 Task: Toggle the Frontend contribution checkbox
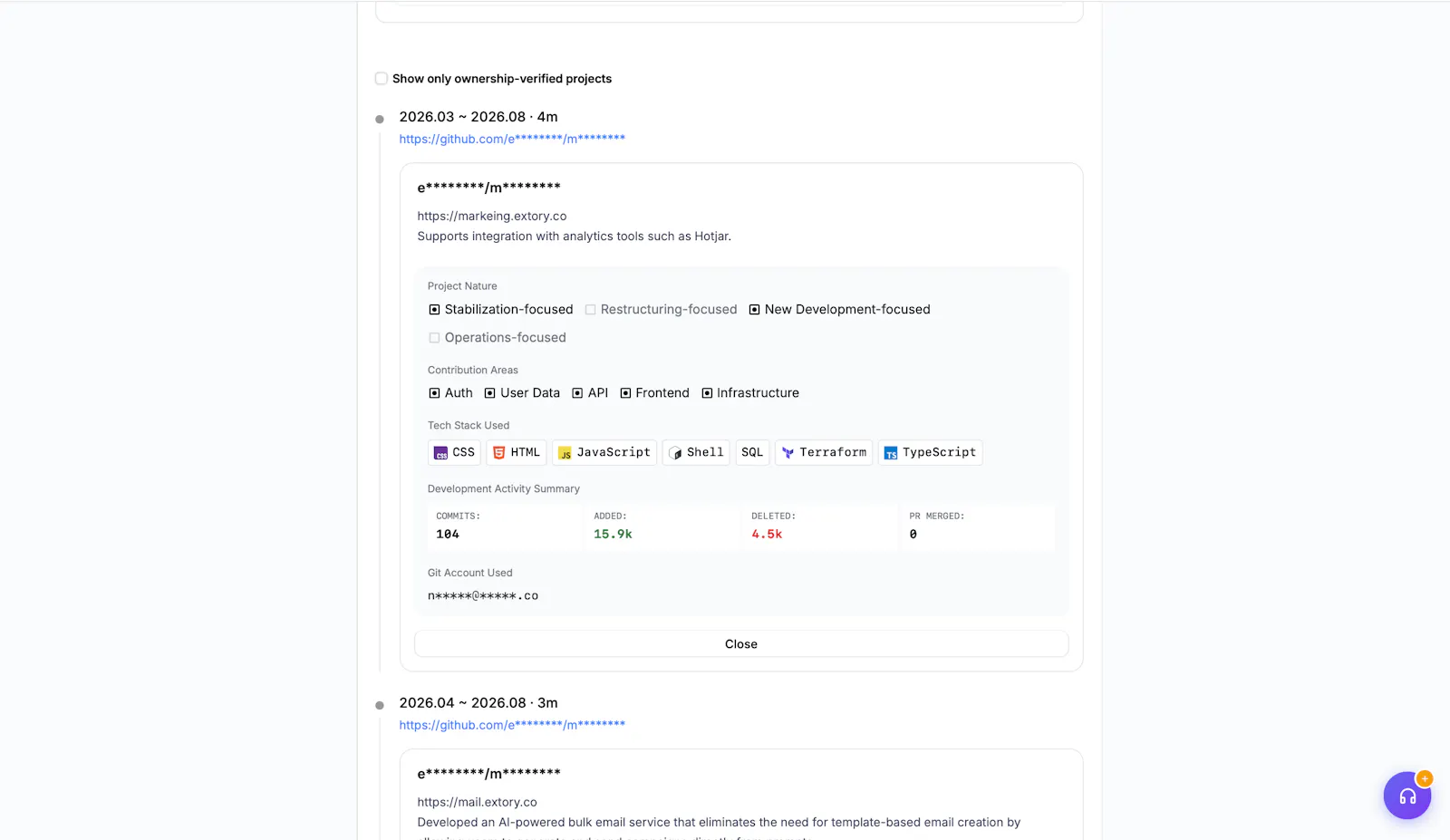pos(625,393)
